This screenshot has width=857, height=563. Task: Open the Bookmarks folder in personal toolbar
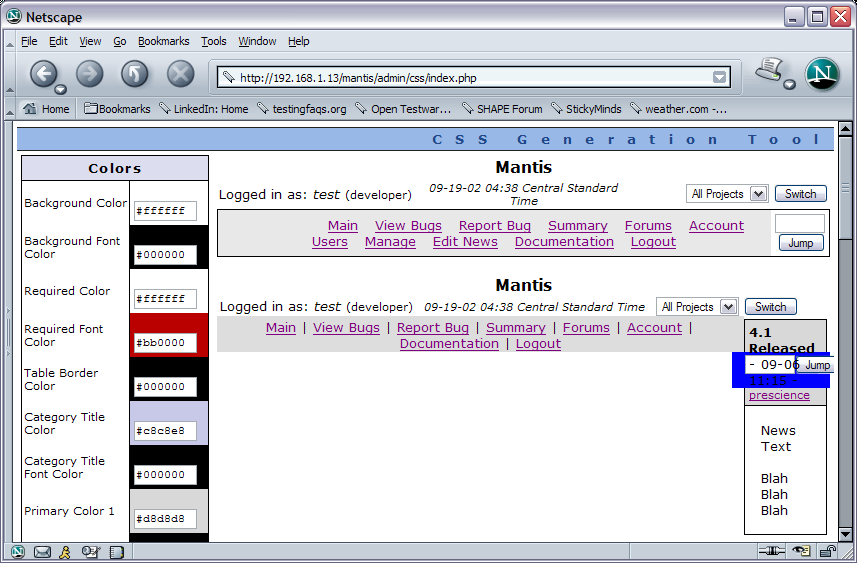(117, 109)
